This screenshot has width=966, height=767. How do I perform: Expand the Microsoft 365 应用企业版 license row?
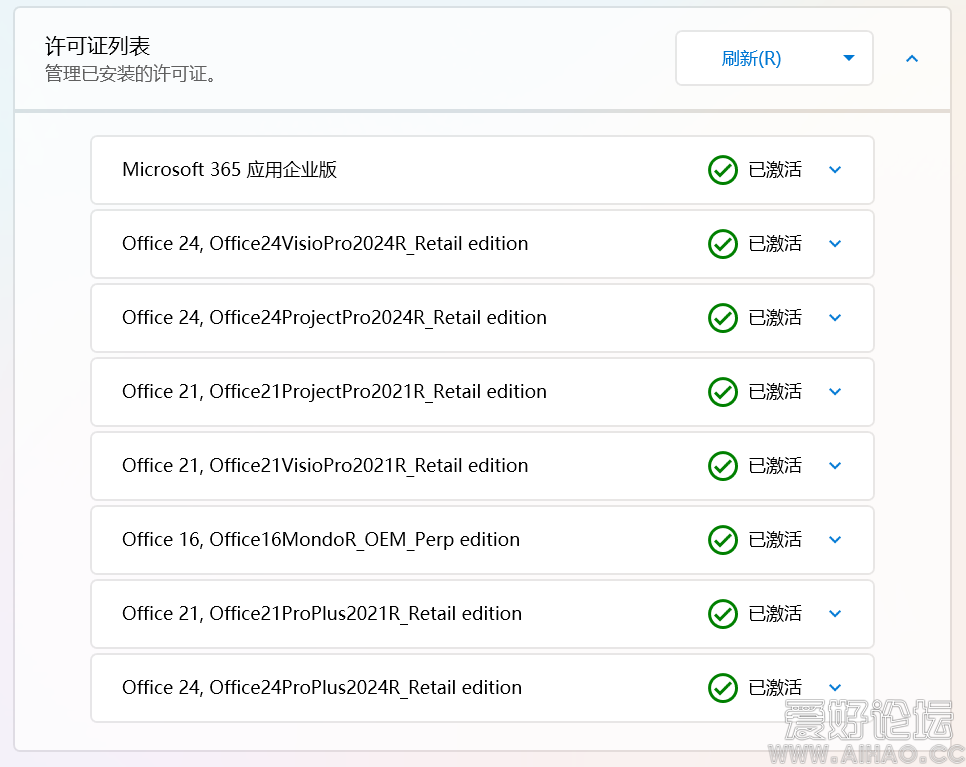point(835,170)
